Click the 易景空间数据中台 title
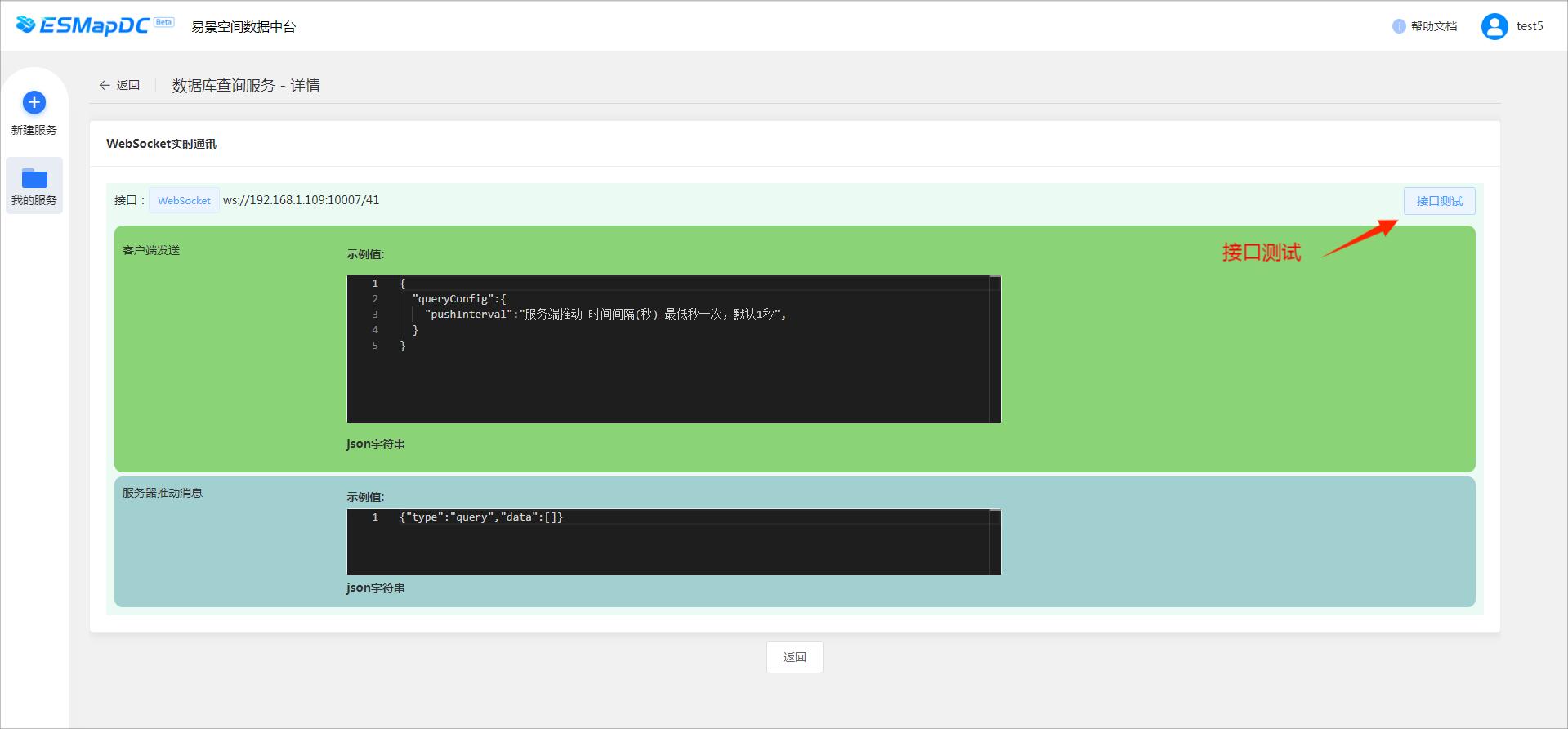The image size is (1568, 729). (243, 27)
